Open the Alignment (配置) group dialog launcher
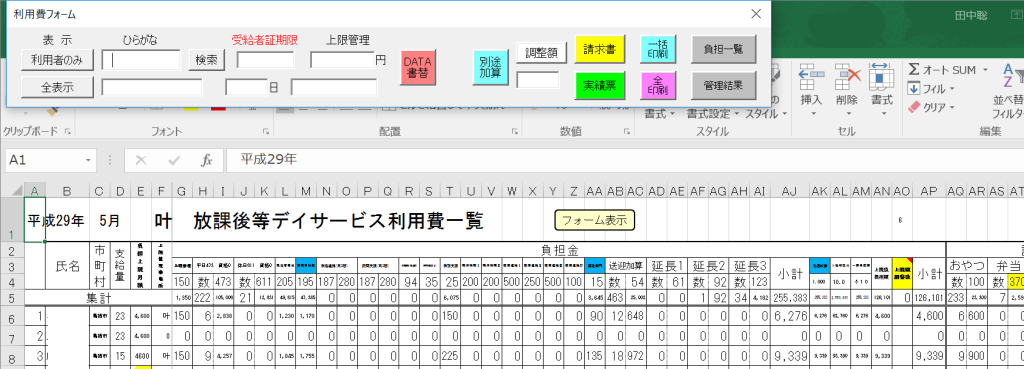The image size is (1024, 369). click(x=514, y=132)
